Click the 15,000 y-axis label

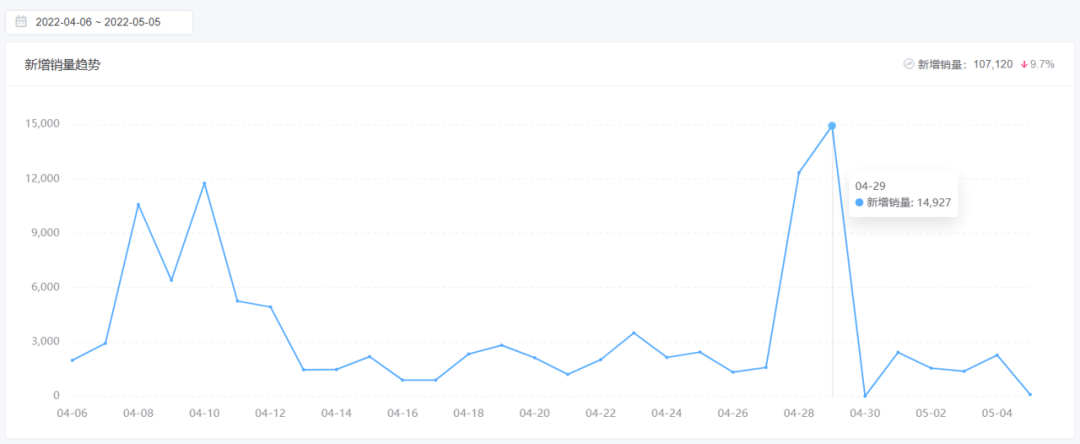tap(42, 124)
